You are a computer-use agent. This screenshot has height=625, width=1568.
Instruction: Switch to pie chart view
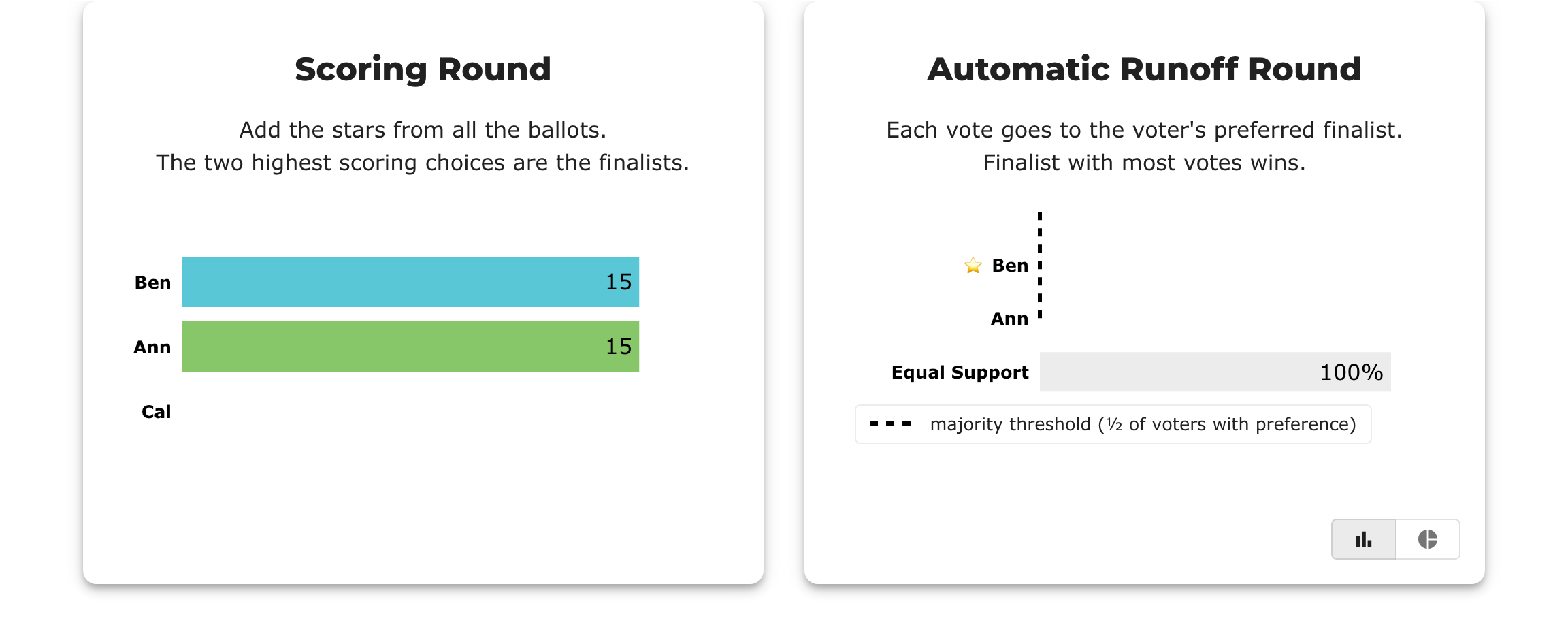[x=1428, y=539]
